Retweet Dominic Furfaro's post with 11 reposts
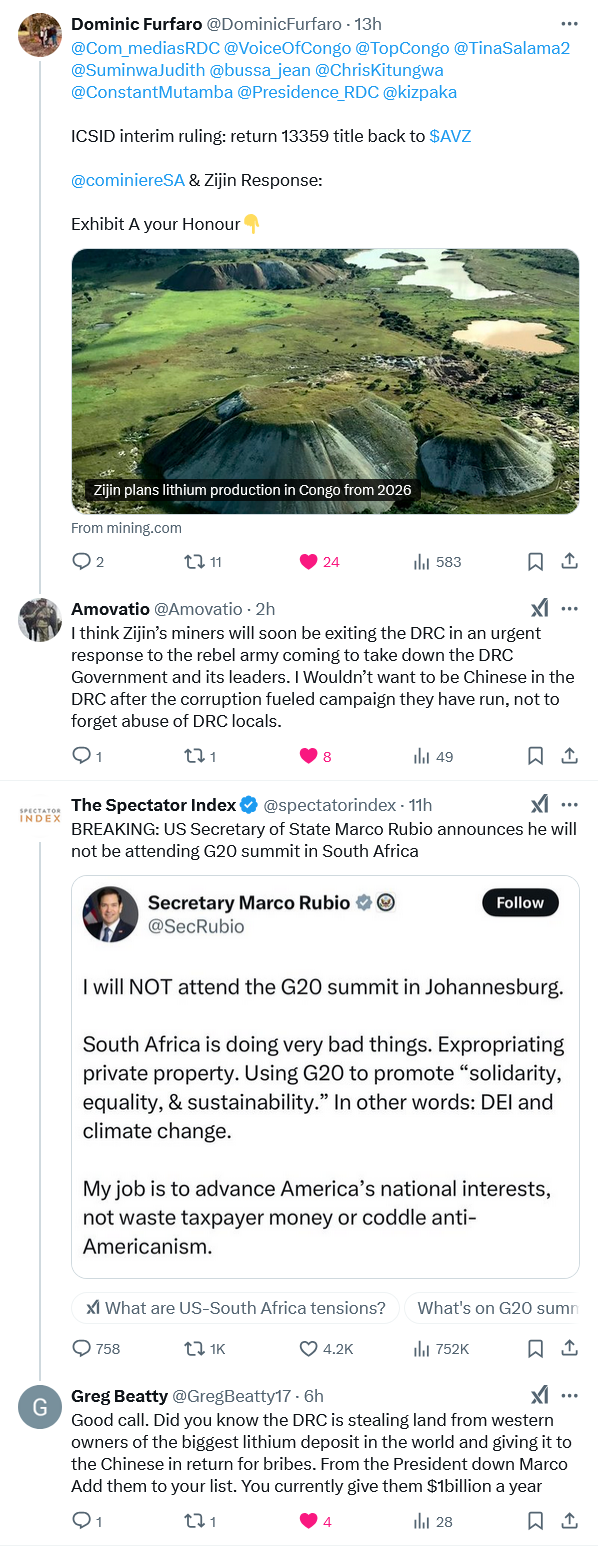Image resolution: width=598 pixels, height=1546 pixels. (203, 562)
